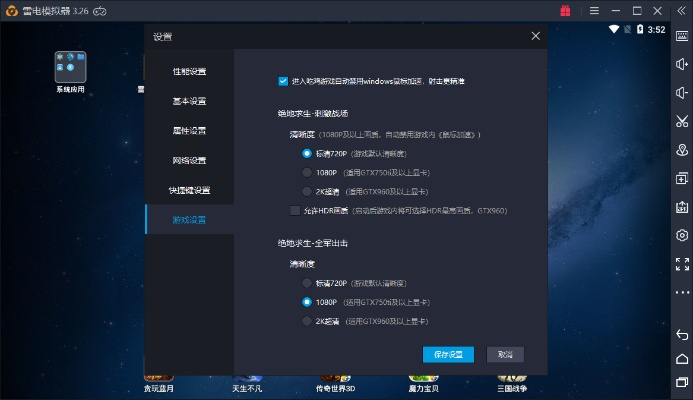The height and width of the screenshot is (400, 693).
Task: Click the scissors screenshot icon
Action: (x=682, y=122)
